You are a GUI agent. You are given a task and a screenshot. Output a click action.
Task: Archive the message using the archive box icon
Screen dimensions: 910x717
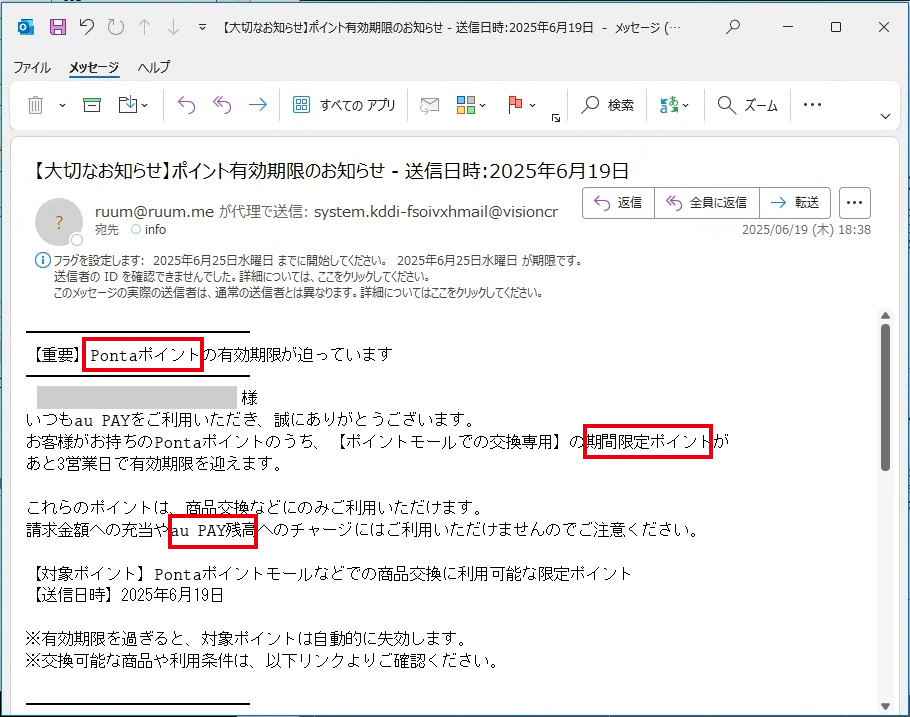coord(92,105)
